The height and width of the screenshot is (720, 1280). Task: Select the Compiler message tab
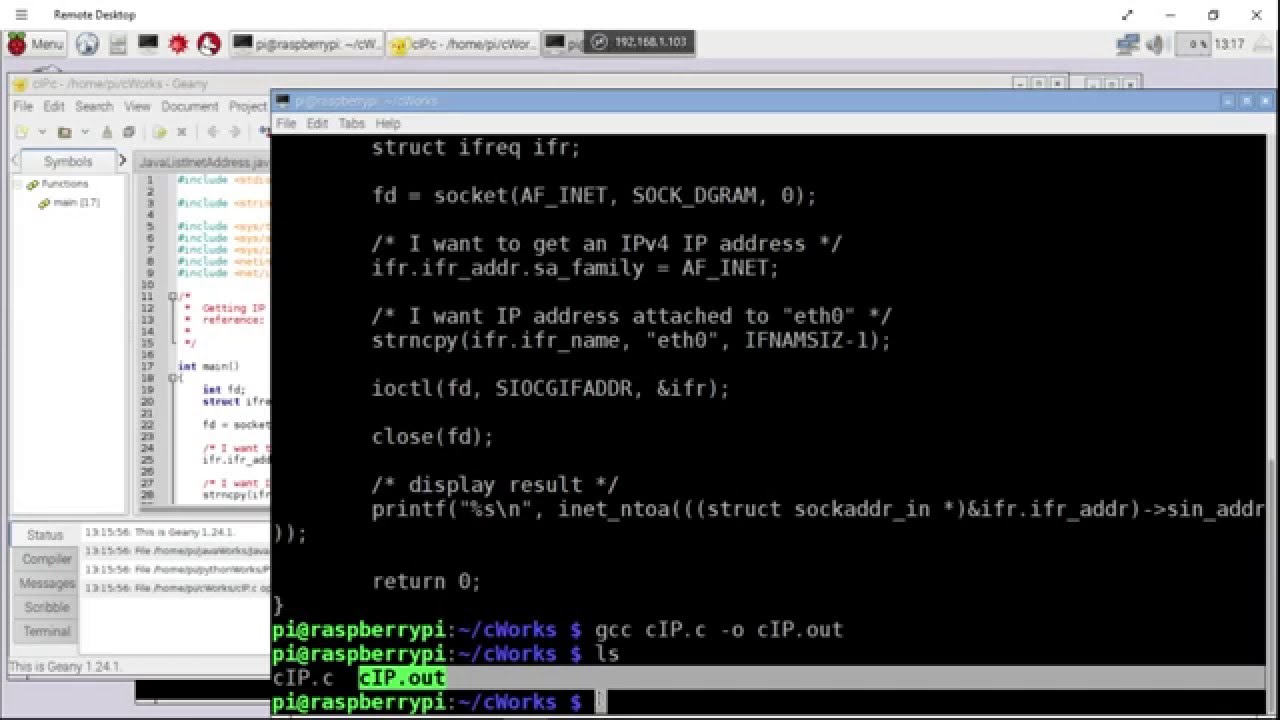[46, 559]
